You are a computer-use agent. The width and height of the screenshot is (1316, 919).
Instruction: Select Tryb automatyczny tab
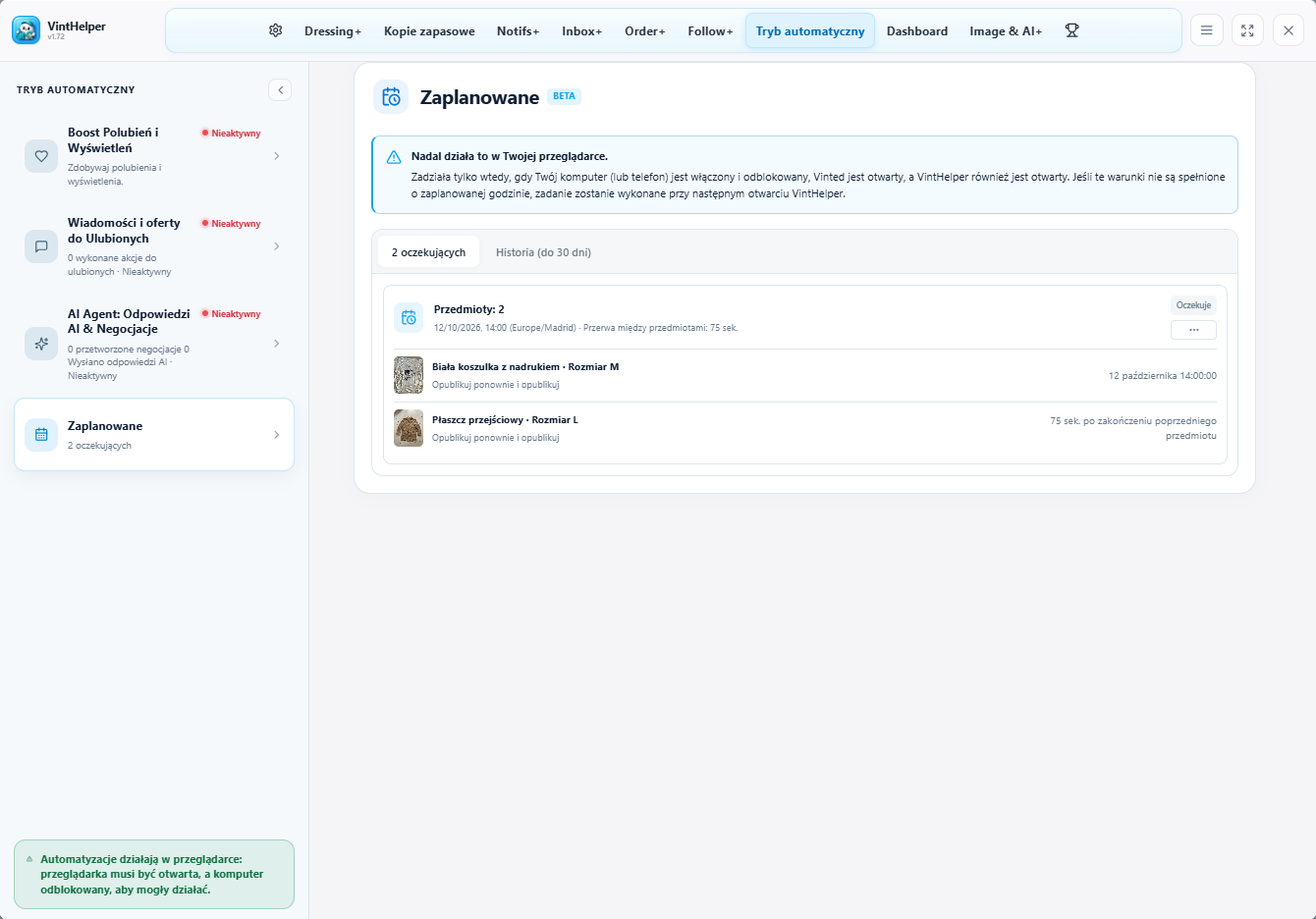coord(810,31)
